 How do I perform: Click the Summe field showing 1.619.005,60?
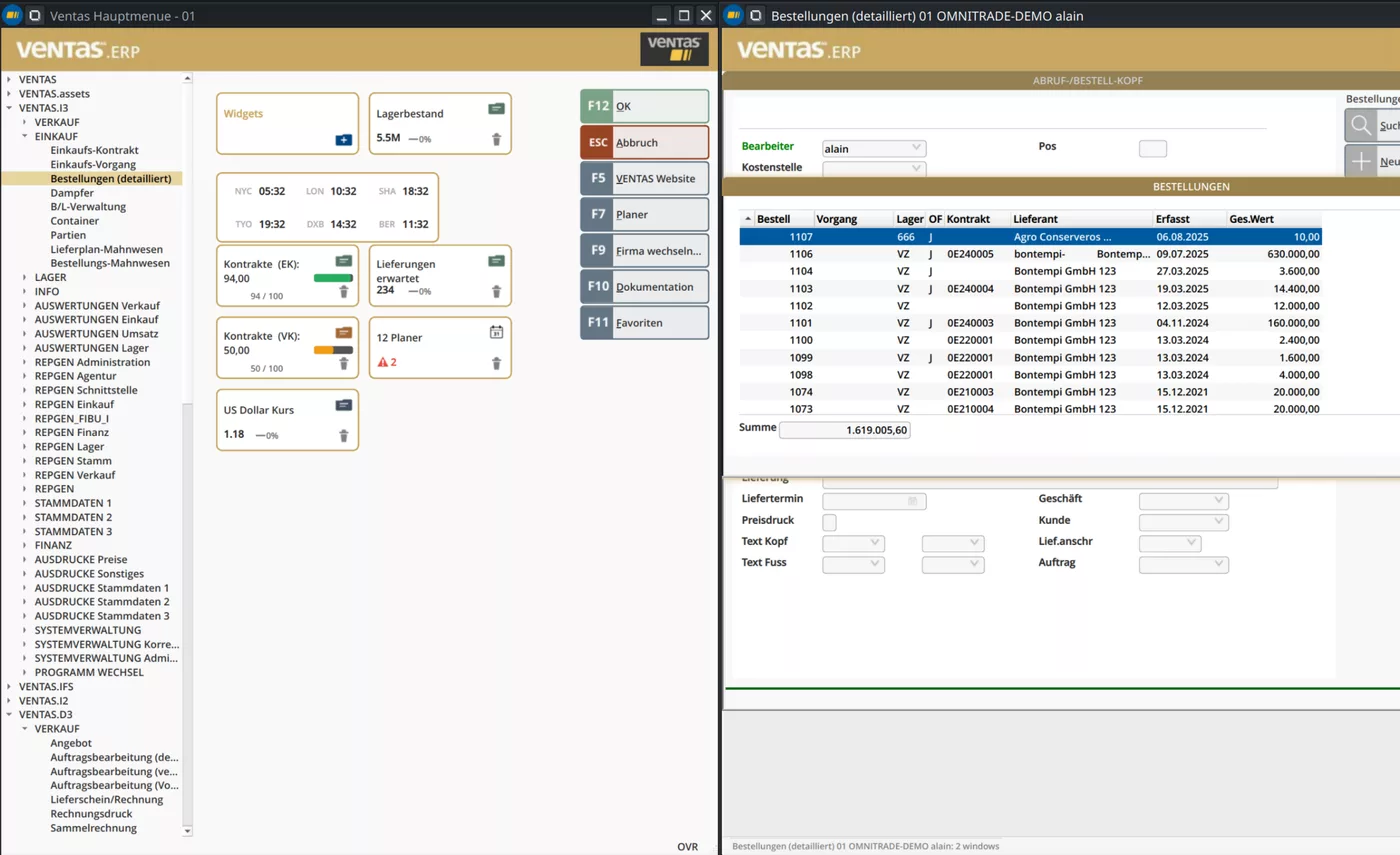click(x=845, y=430)
